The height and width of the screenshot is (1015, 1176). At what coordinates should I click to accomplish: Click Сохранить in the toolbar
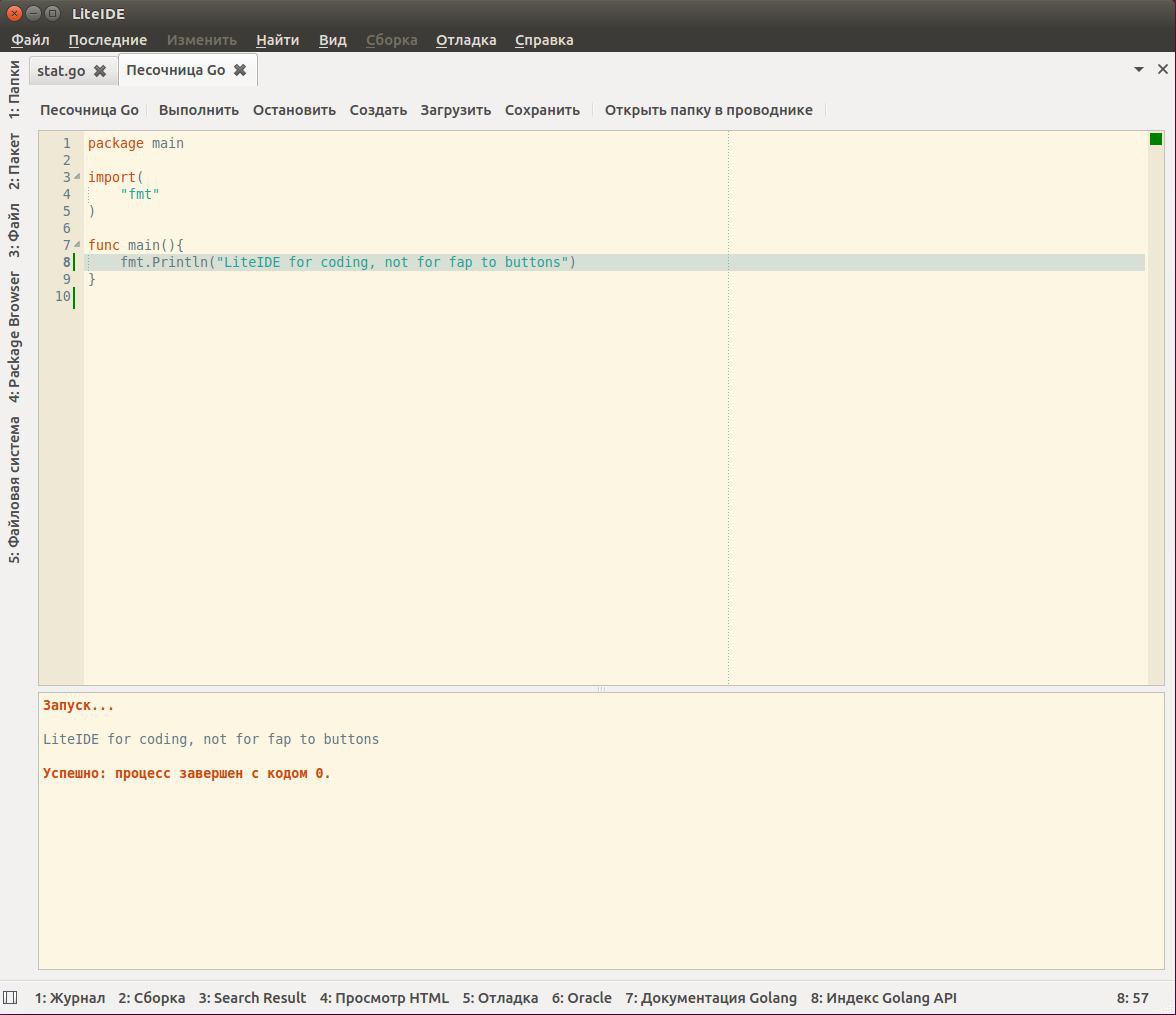pos(542,110)
